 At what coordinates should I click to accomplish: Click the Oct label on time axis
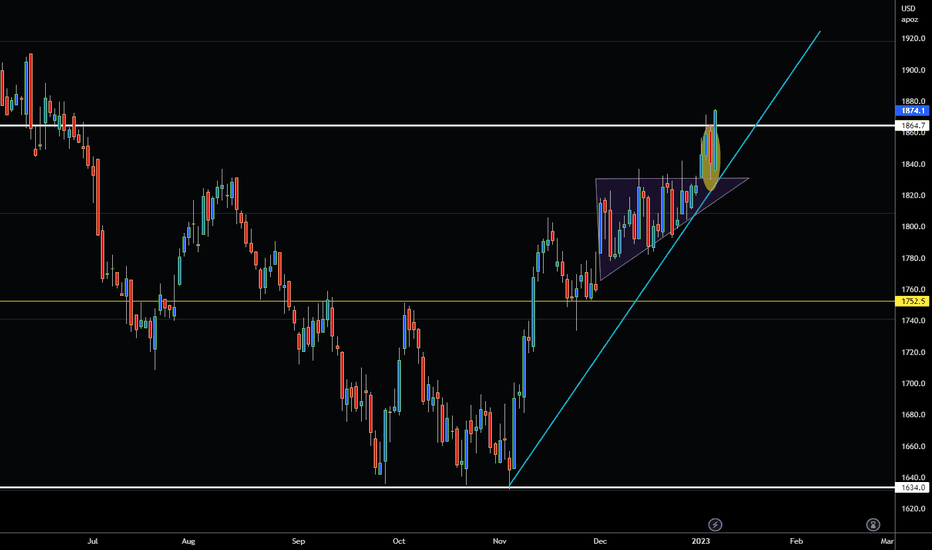pos(399,541)
